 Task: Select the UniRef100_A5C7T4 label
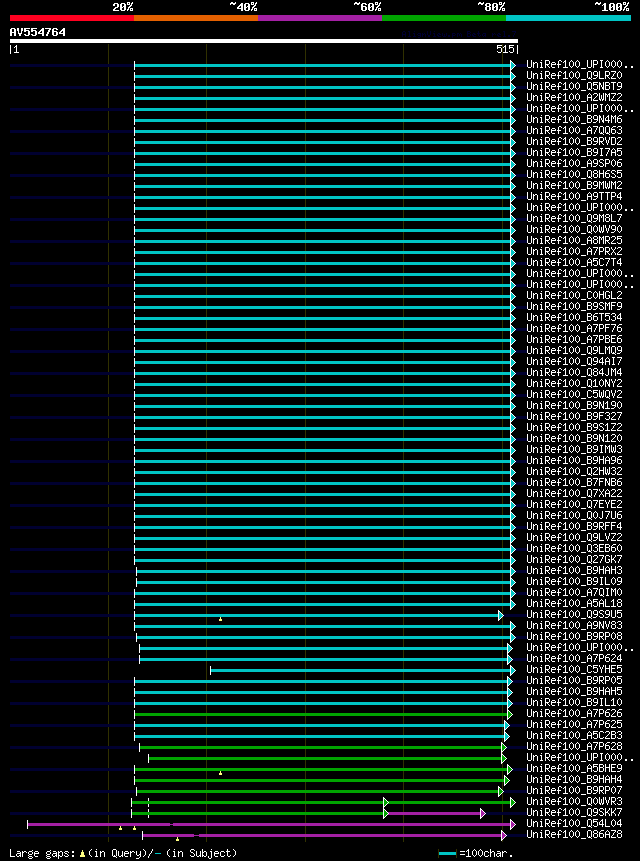point(574,262)
